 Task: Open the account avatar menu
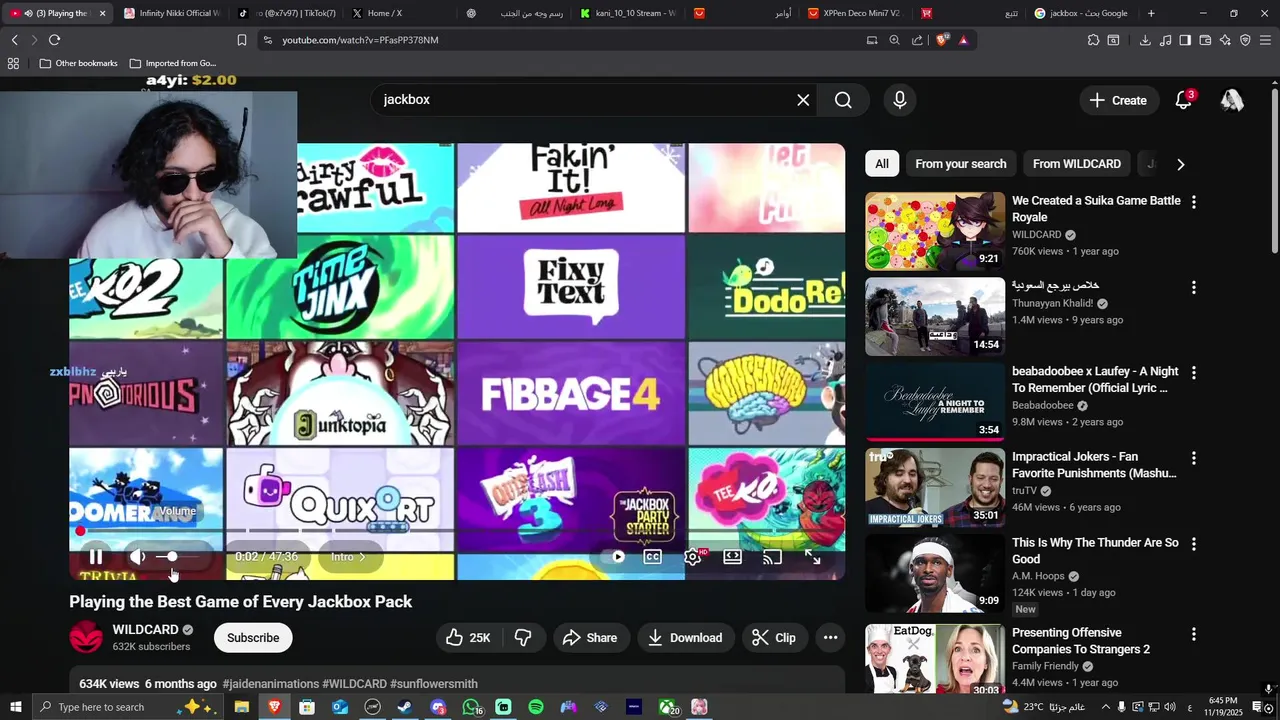coord(1232,100)
